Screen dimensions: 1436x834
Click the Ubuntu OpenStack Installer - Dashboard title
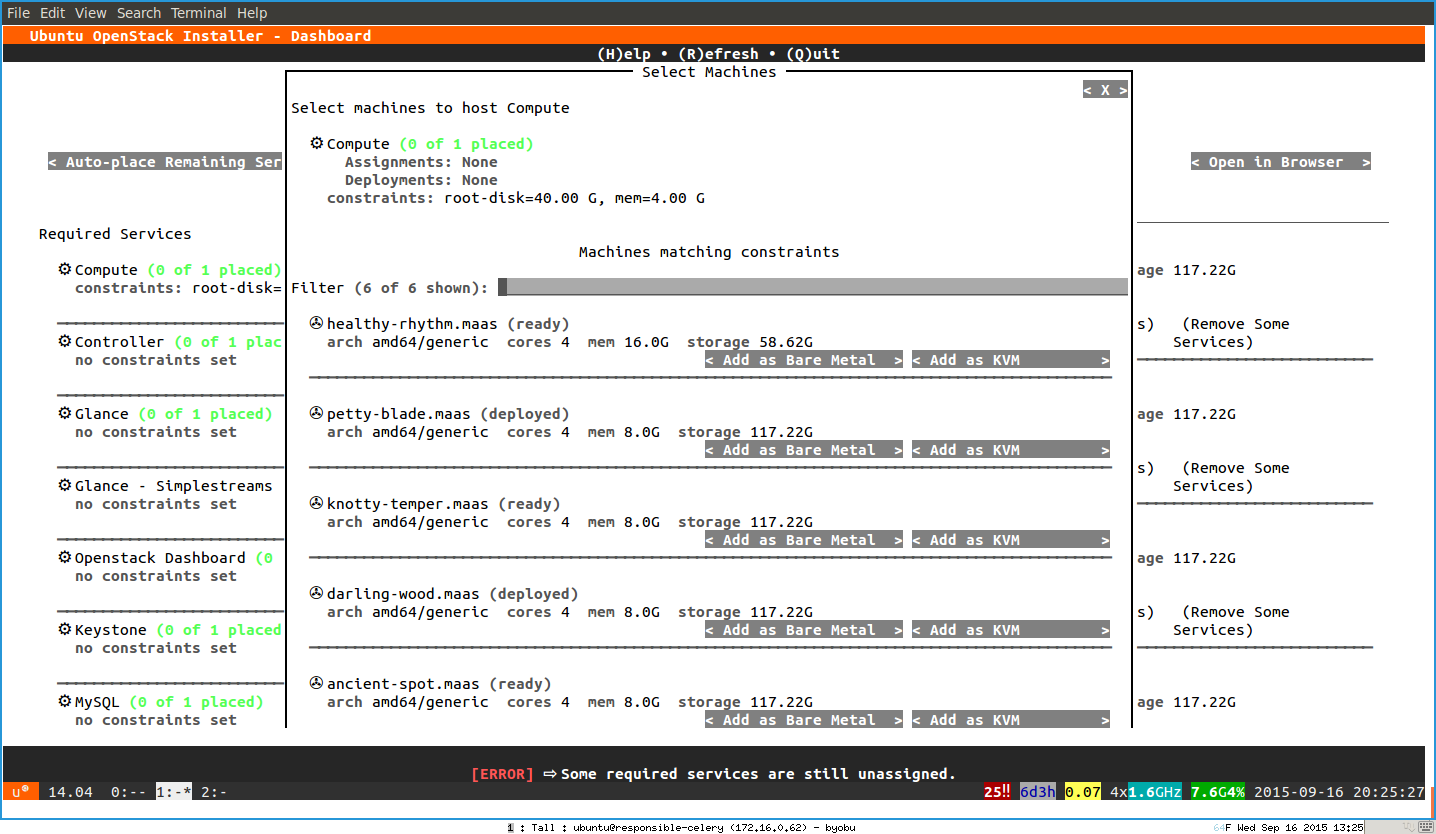coord(200,36)
